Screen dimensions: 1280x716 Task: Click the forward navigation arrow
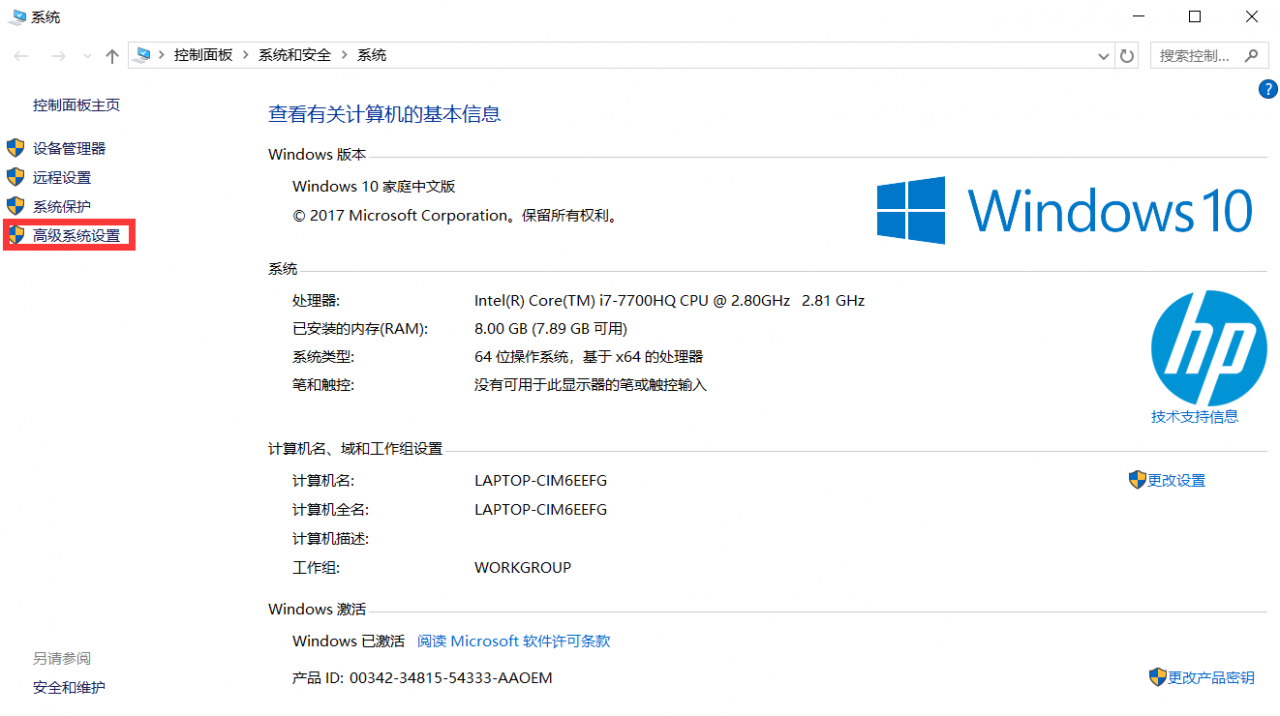coord(57,56)
